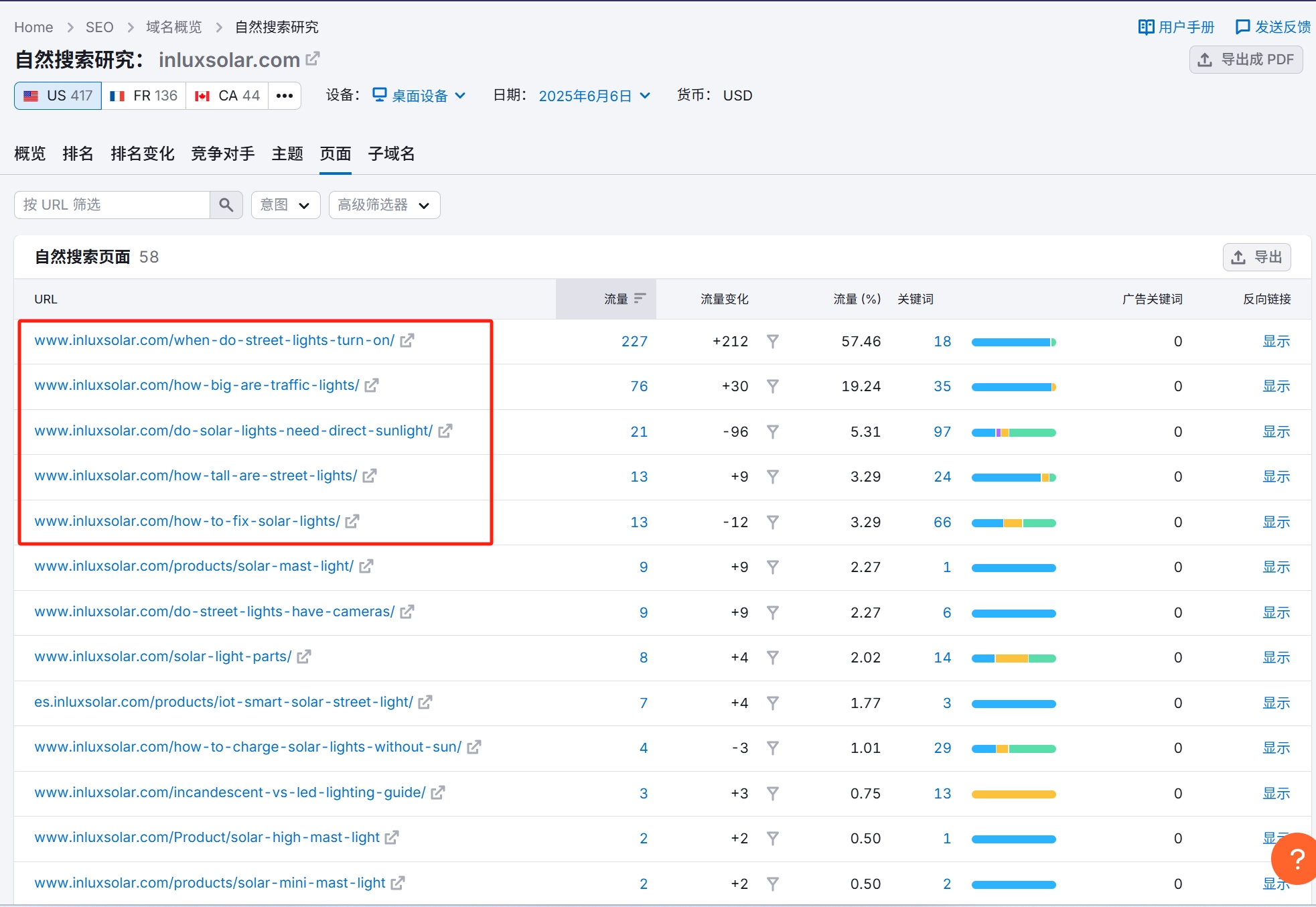This screenshot has height=907, width=1316.
Task: Click 导出成 PDF button
Action: tap(1246, 60)
